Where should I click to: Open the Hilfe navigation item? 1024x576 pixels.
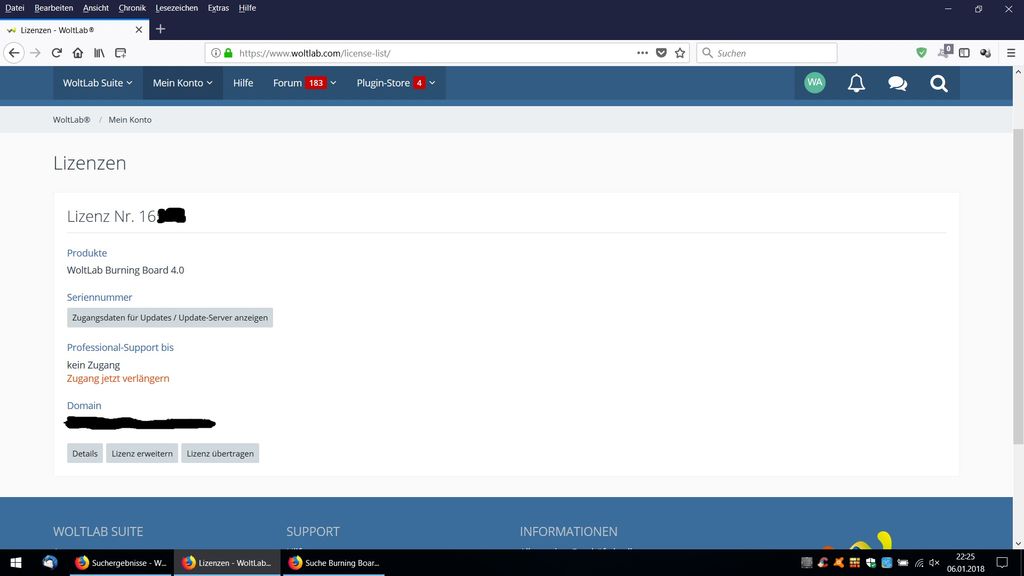pos(243,83)
